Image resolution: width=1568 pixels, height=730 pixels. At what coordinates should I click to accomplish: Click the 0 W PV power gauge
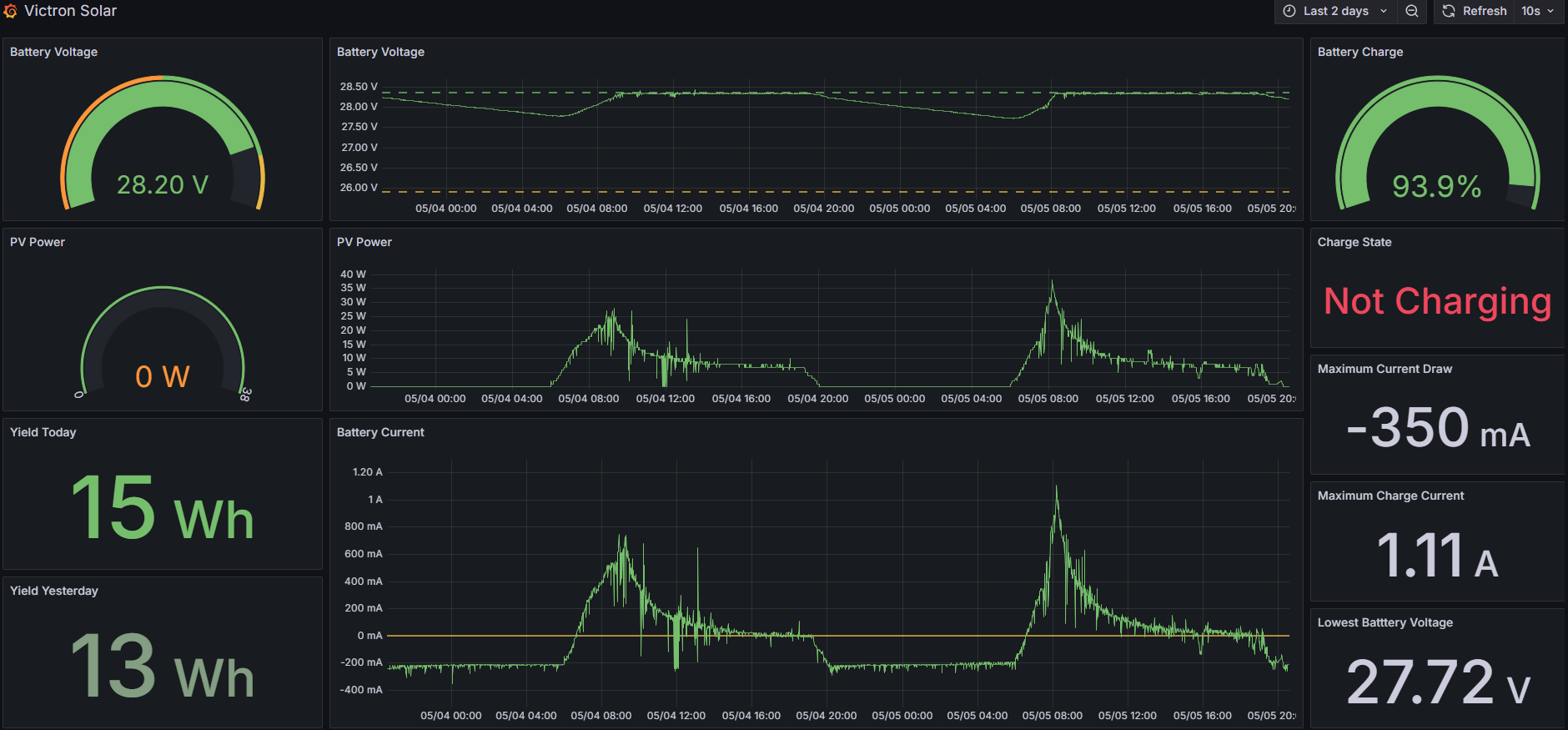[163, 375]
